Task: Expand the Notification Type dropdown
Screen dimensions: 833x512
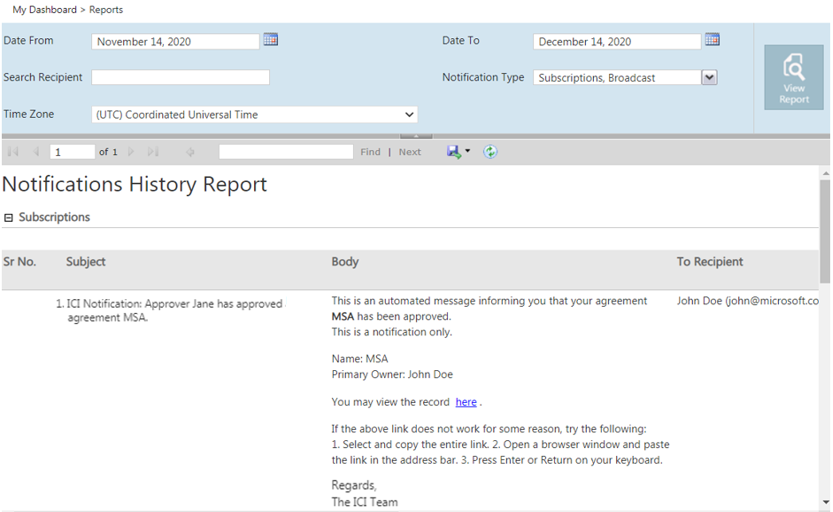Action: click(709, 77)
